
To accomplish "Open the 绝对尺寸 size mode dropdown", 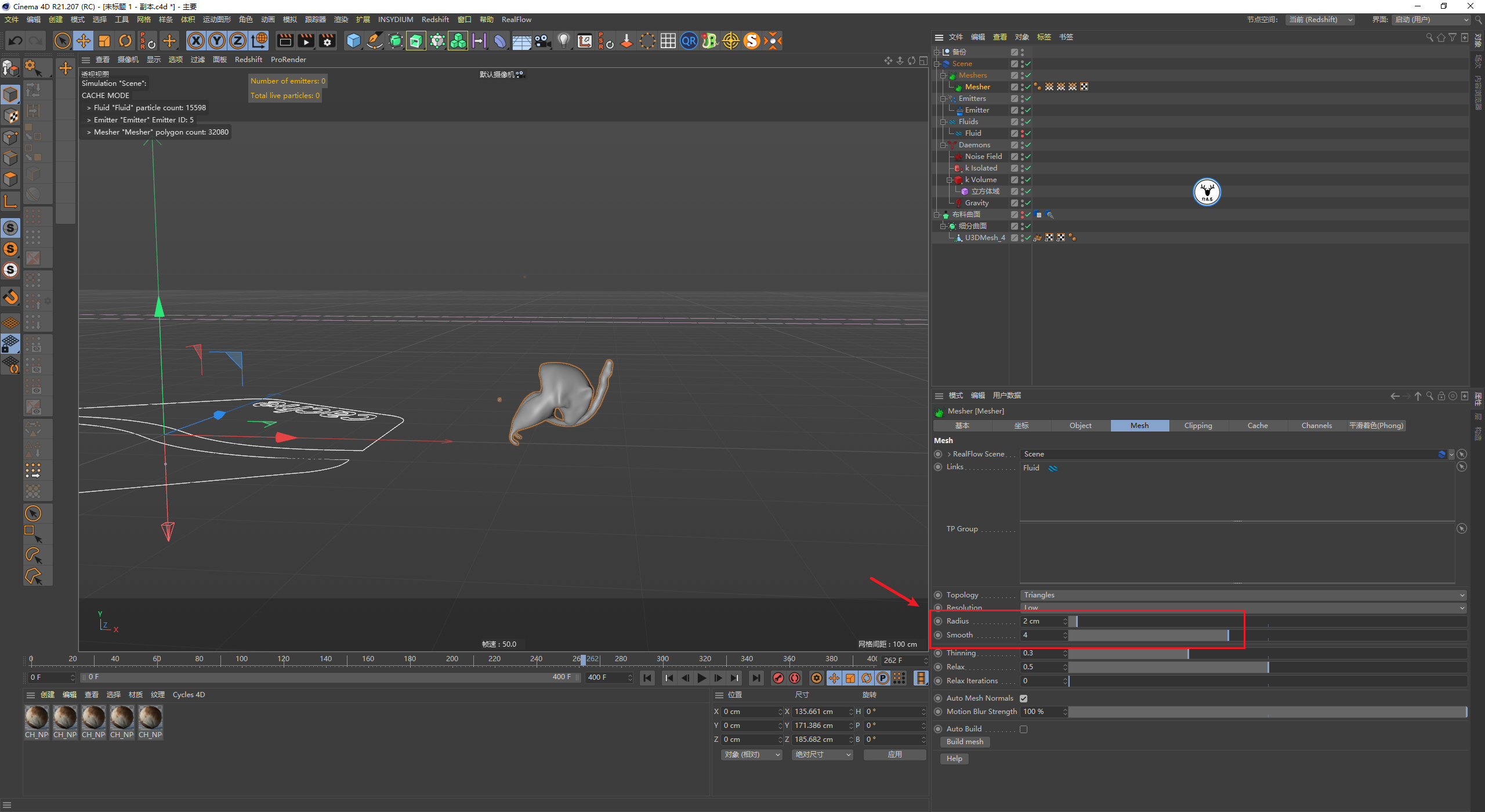I will click(x=822, y=755).
